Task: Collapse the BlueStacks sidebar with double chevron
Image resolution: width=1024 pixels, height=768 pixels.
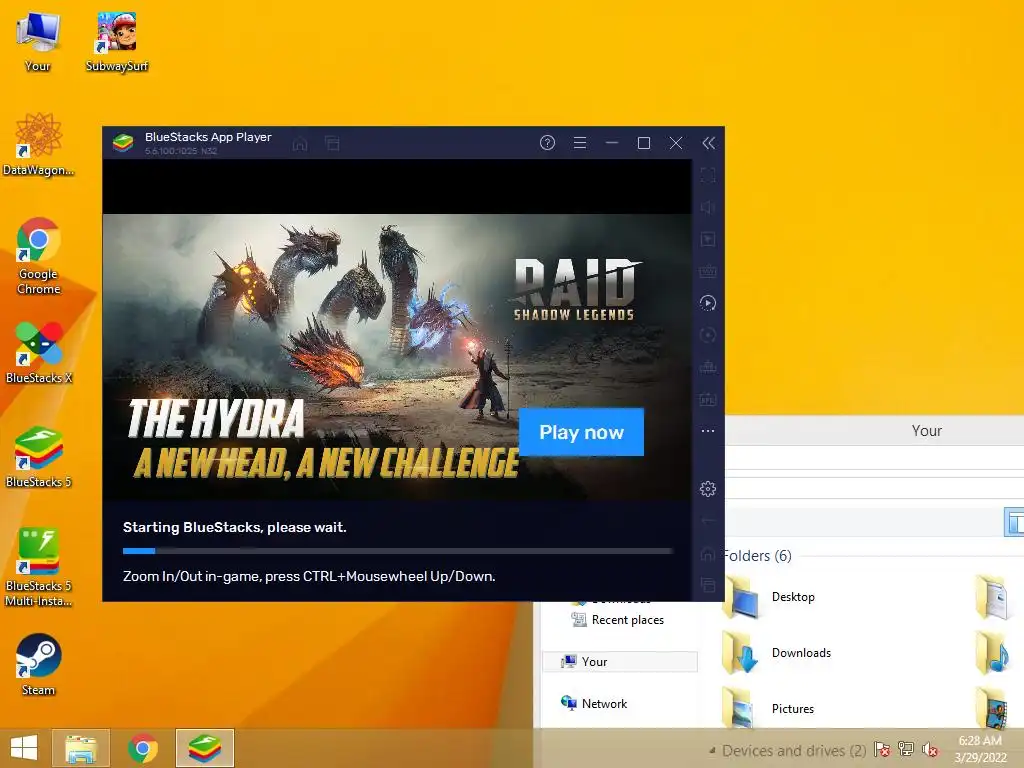Action: click(709, 143)
